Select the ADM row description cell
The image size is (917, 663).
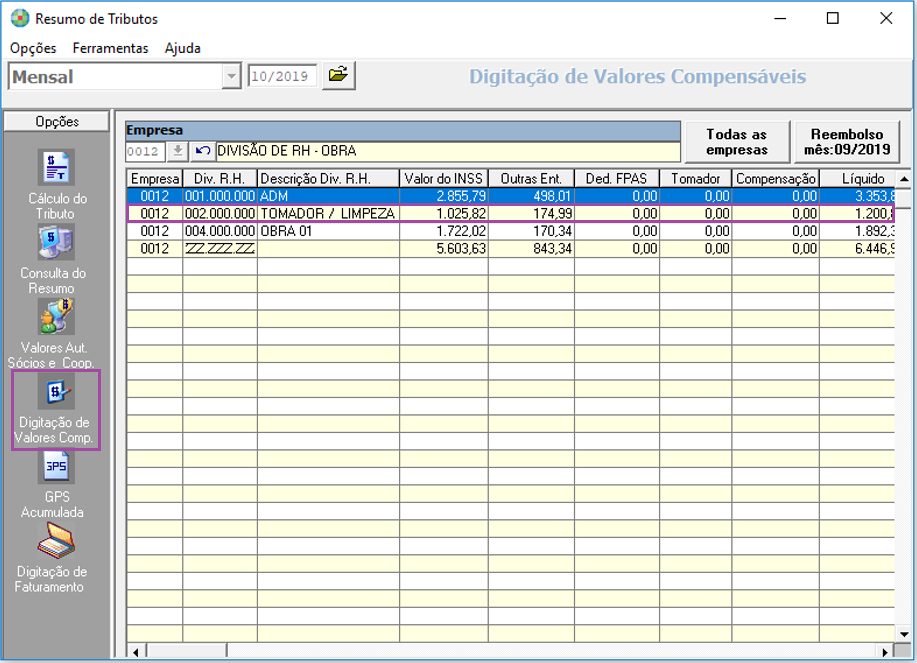coord(328,196)
